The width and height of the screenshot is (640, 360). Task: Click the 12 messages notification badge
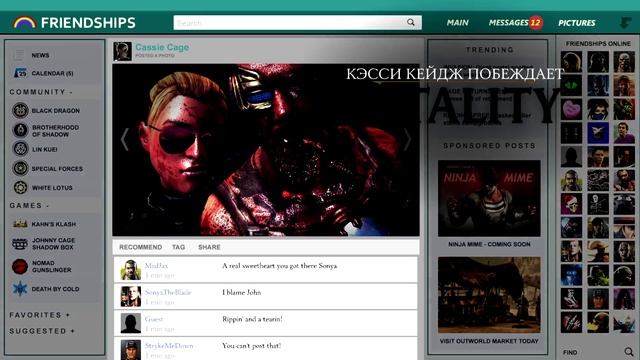click(x=536, y=22)
